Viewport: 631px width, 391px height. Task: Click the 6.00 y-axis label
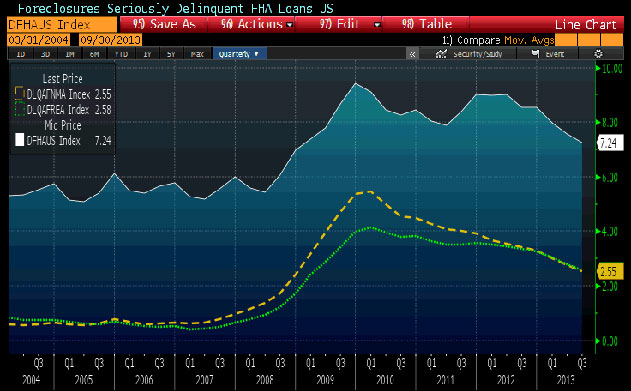tap(610, 177)
